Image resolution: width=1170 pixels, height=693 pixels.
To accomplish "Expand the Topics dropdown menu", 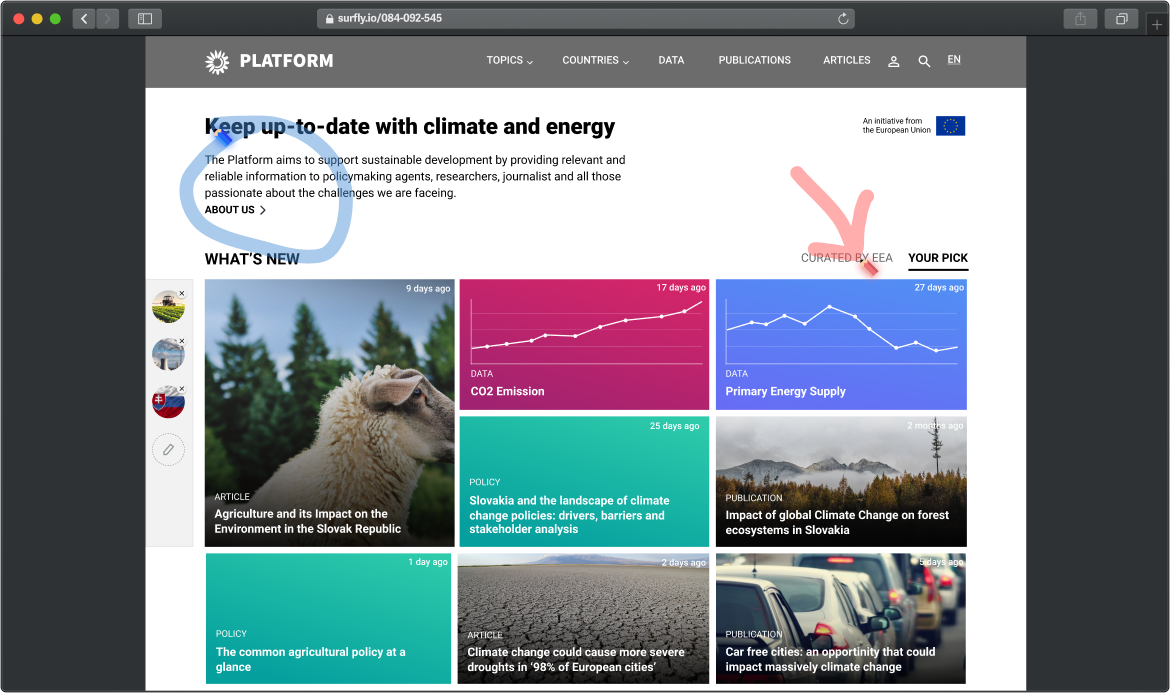I will coord(509,60).
